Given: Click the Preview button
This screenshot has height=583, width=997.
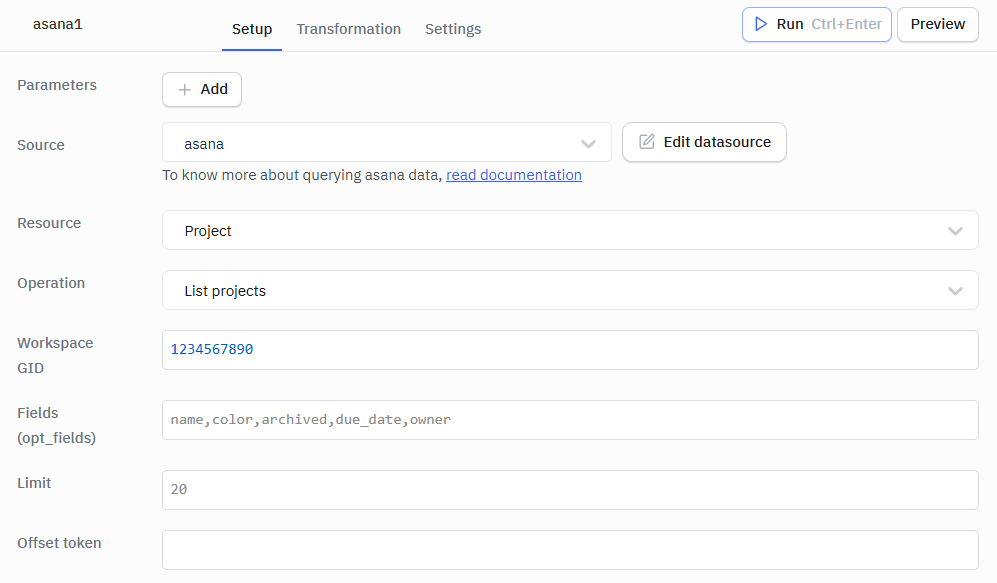Looking at the screenshot, I should point(937,25).
